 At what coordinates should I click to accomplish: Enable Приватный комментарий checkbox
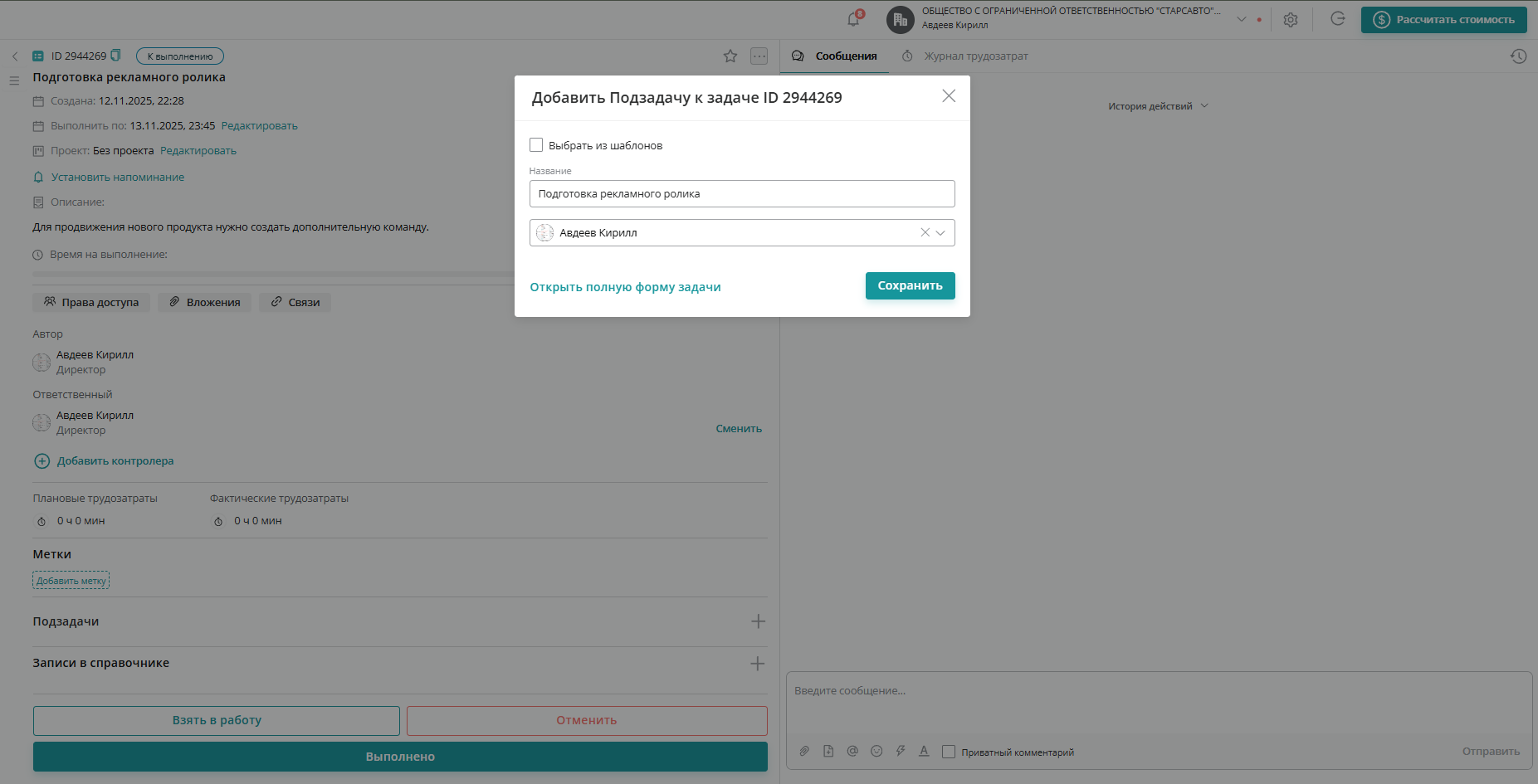pos(949,752)
